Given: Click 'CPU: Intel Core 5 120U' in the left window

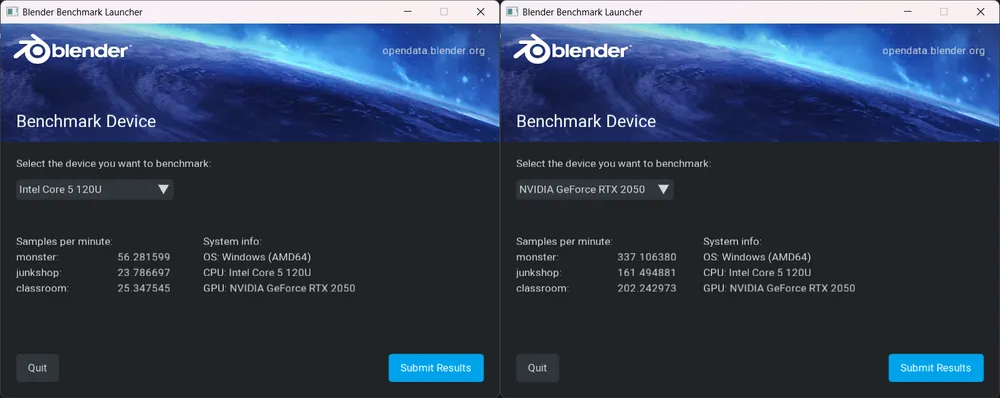Looking at the screenshot, I should point(257,272).
